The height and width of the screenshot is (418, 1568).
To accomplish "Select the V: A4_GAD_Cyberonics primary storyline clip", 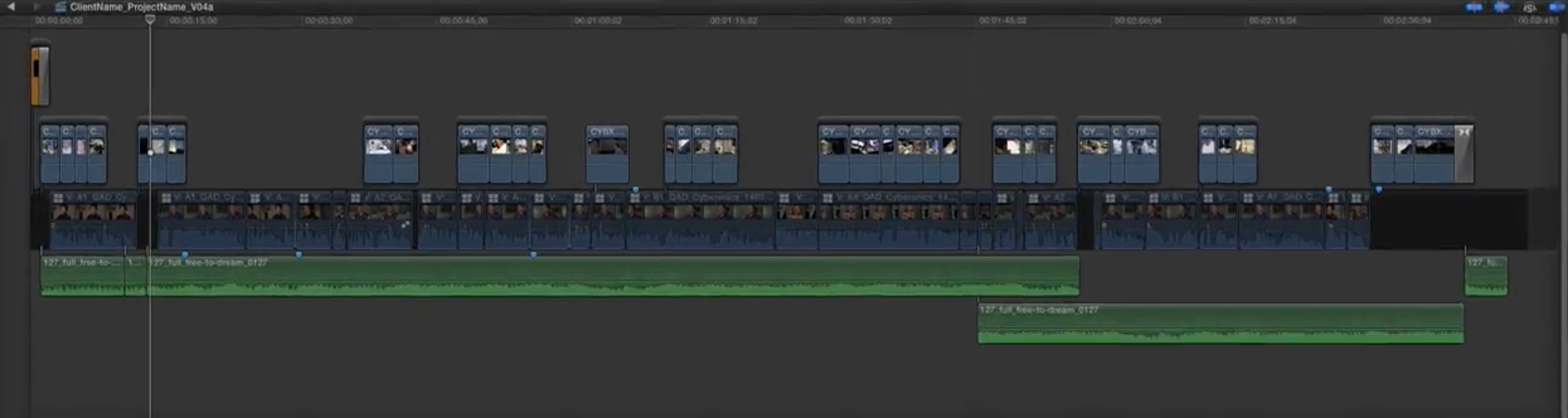I will 890,220.
